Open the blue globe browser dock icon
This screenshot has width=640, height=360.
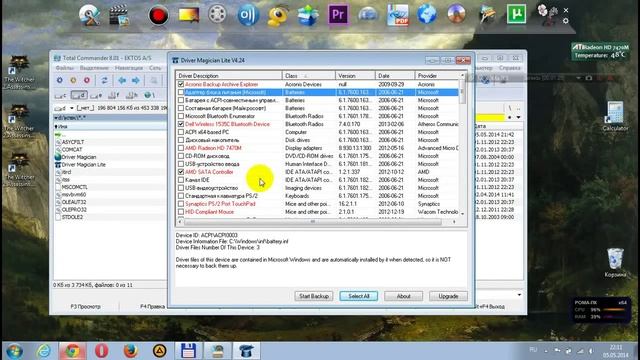(x=427, y=15)
